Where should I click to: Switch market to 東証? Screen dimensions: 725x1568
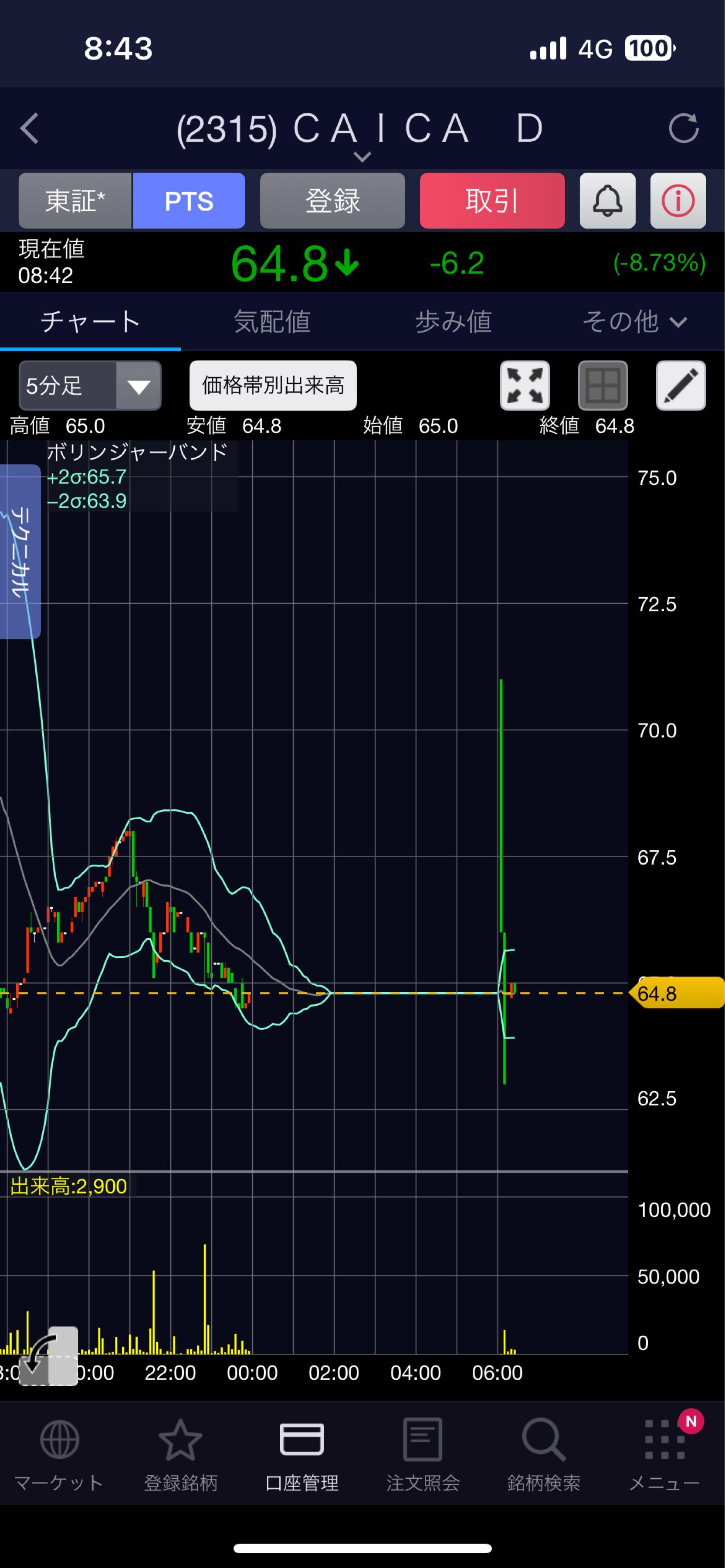75,201
